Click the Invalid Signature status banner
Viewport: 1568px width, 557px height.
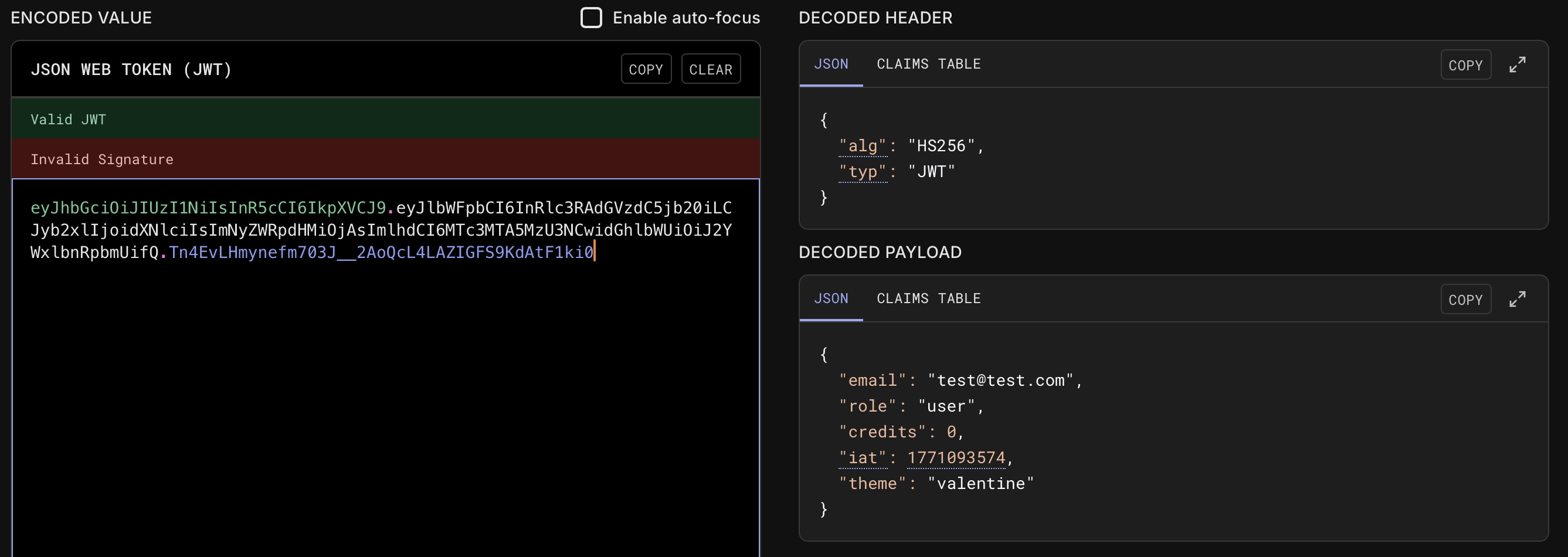click(385, 159)
